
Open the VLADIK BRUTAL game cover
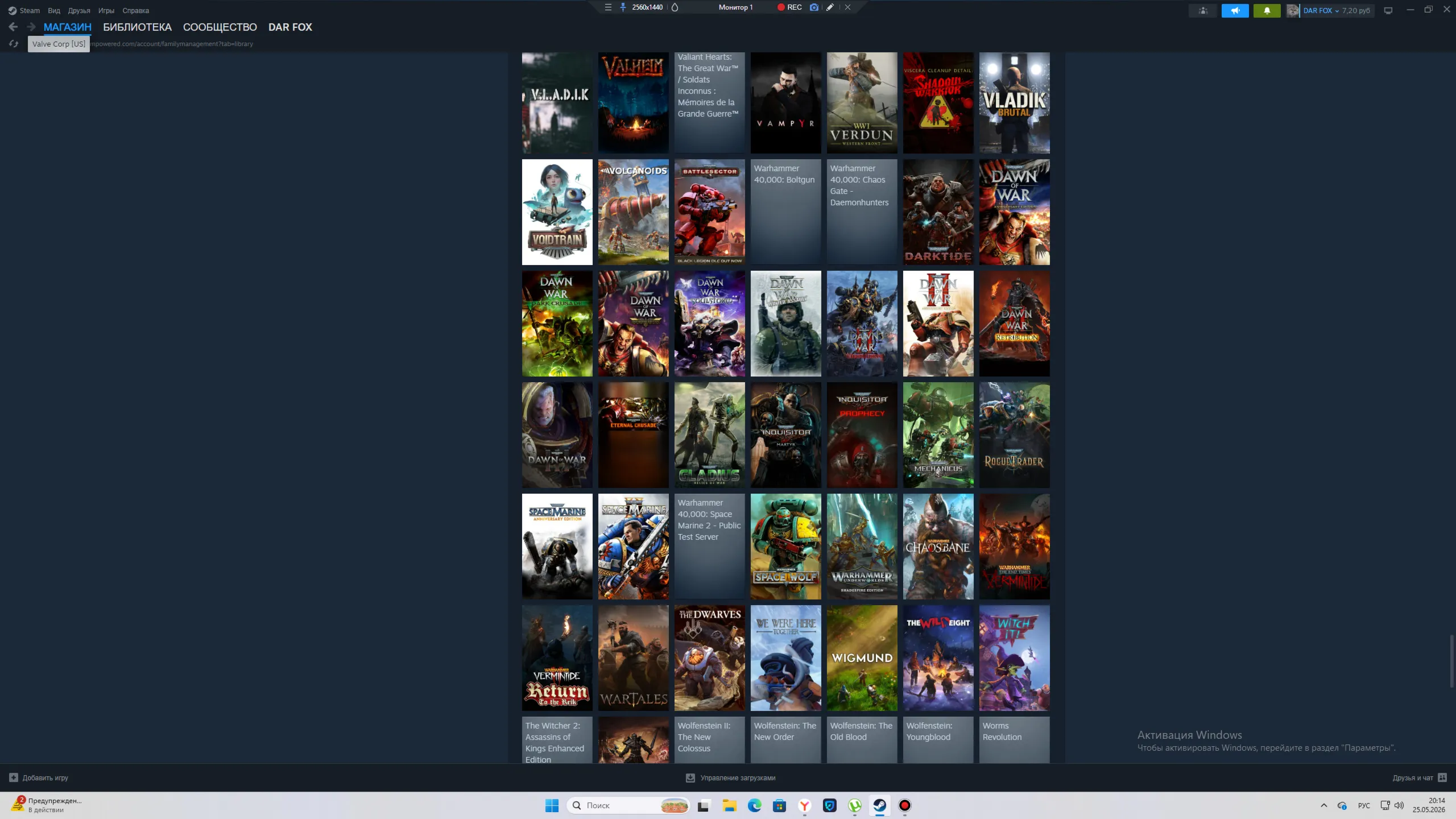pos(1015,103)
